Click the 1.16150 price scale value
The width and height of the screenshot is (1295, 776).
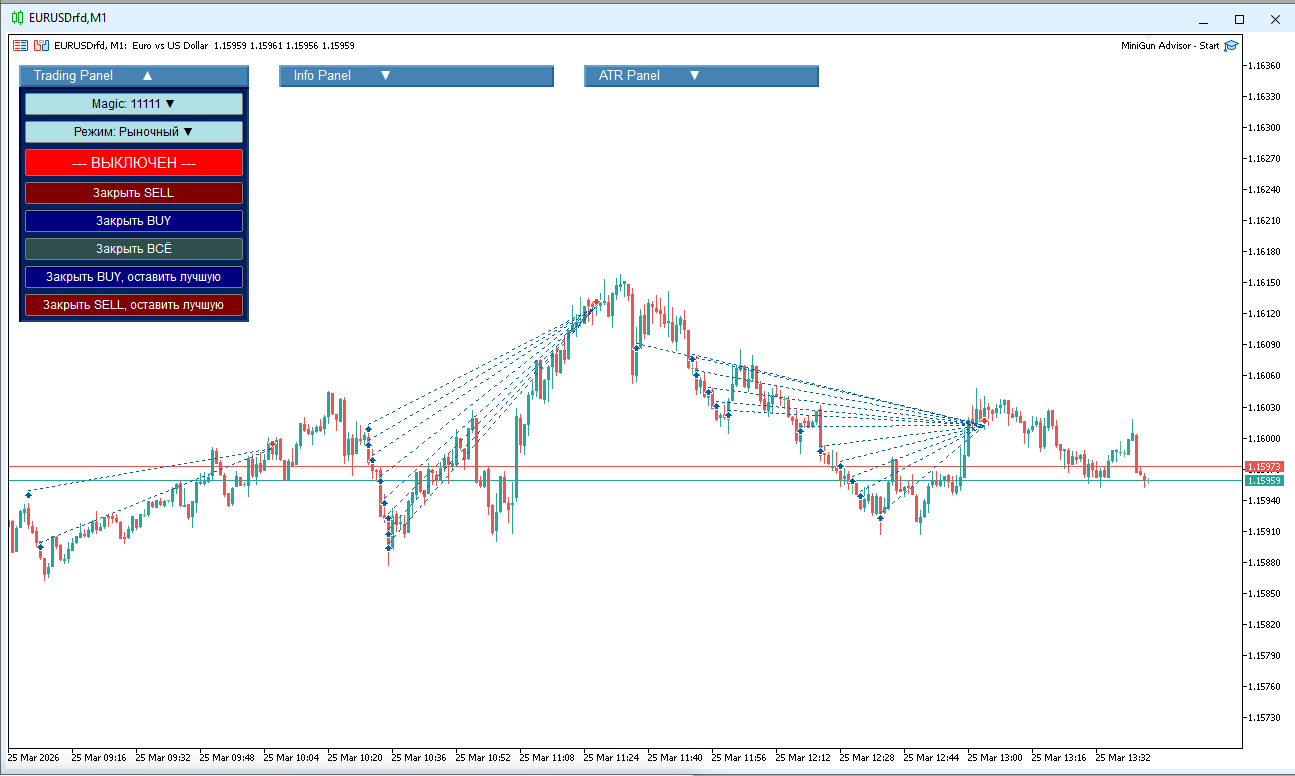[1265, 283]
